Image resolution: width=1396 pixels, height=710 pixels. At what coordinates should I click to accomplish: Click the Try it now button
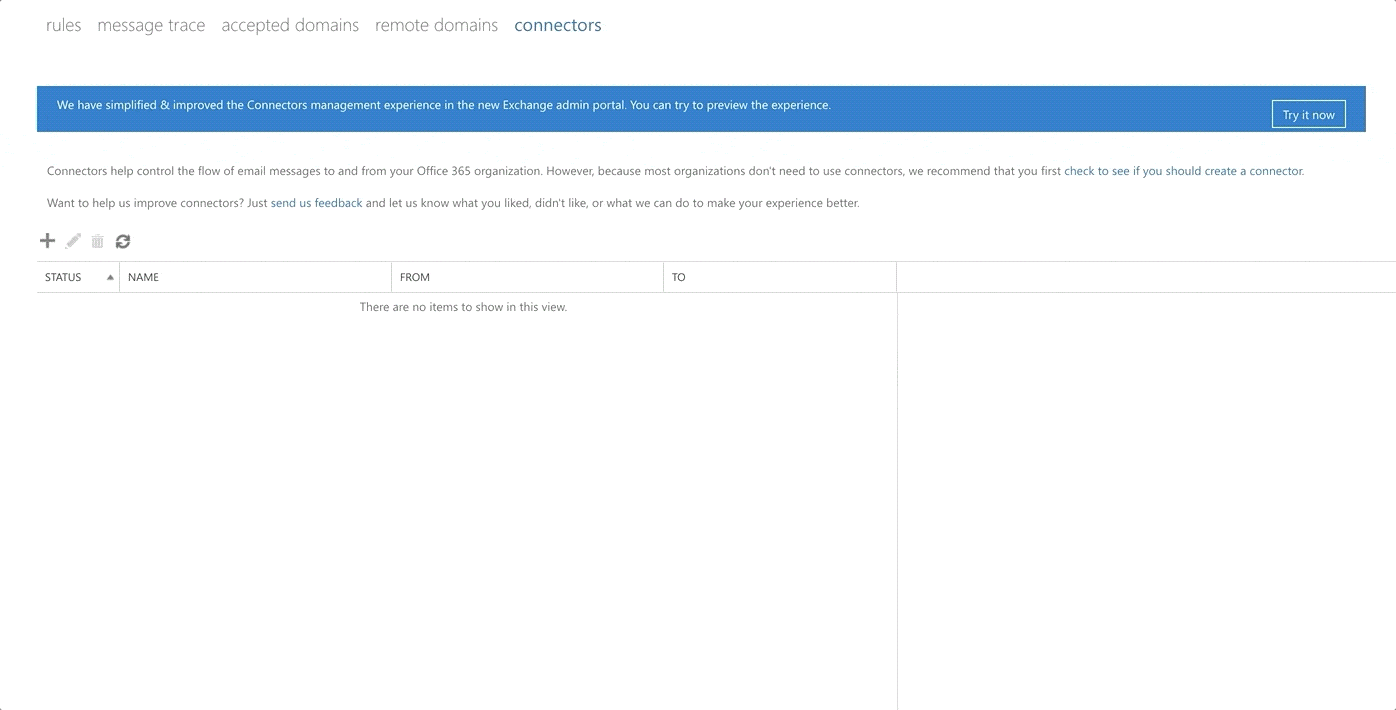click(x=1308, y=113)
